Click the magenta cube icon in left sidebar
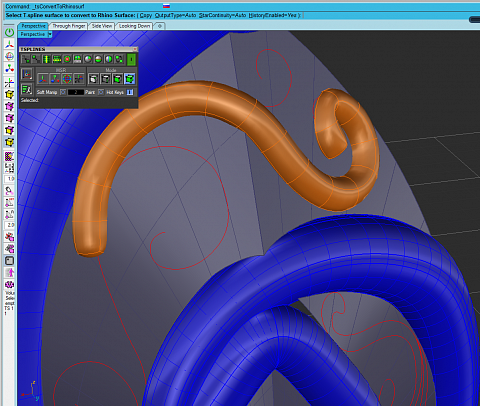The width and height of the screenshot is (480, 406). click(9, 106)
